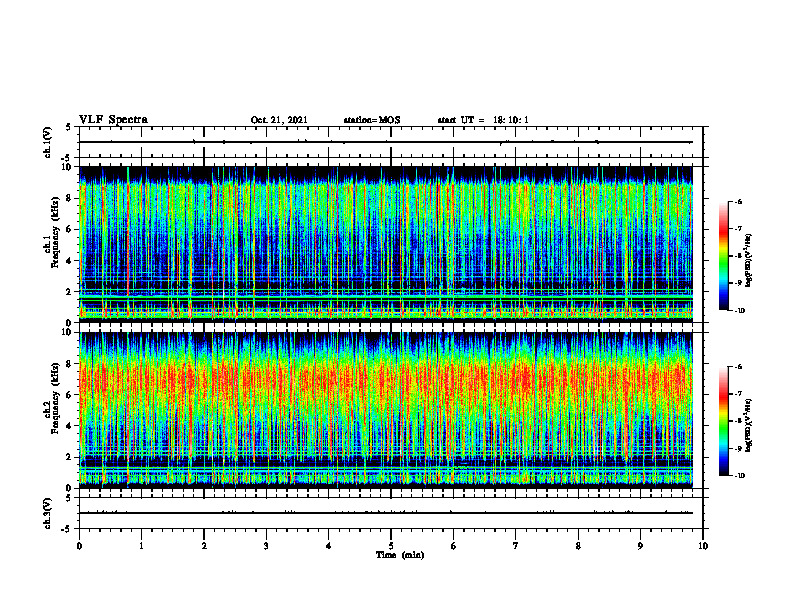Click the 'Time (min)' axis label
The width and height of the screenshot is (792, 612).
[x=400, y=555]
